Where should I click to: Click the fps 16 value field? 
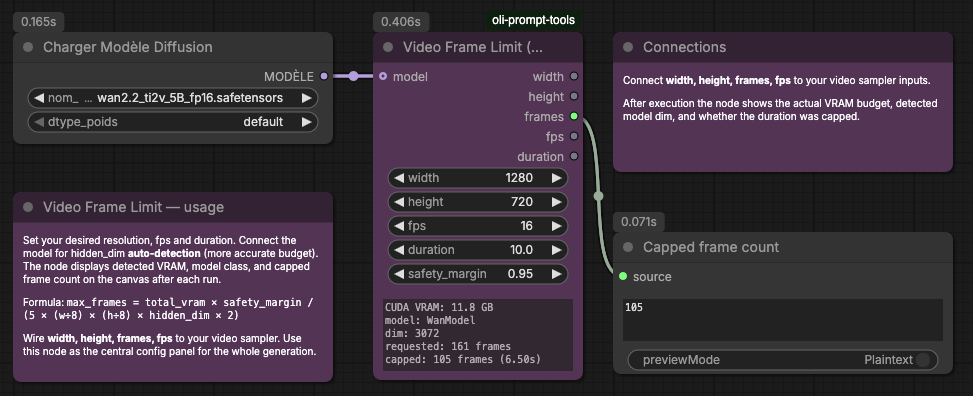(x=478, y=226)
